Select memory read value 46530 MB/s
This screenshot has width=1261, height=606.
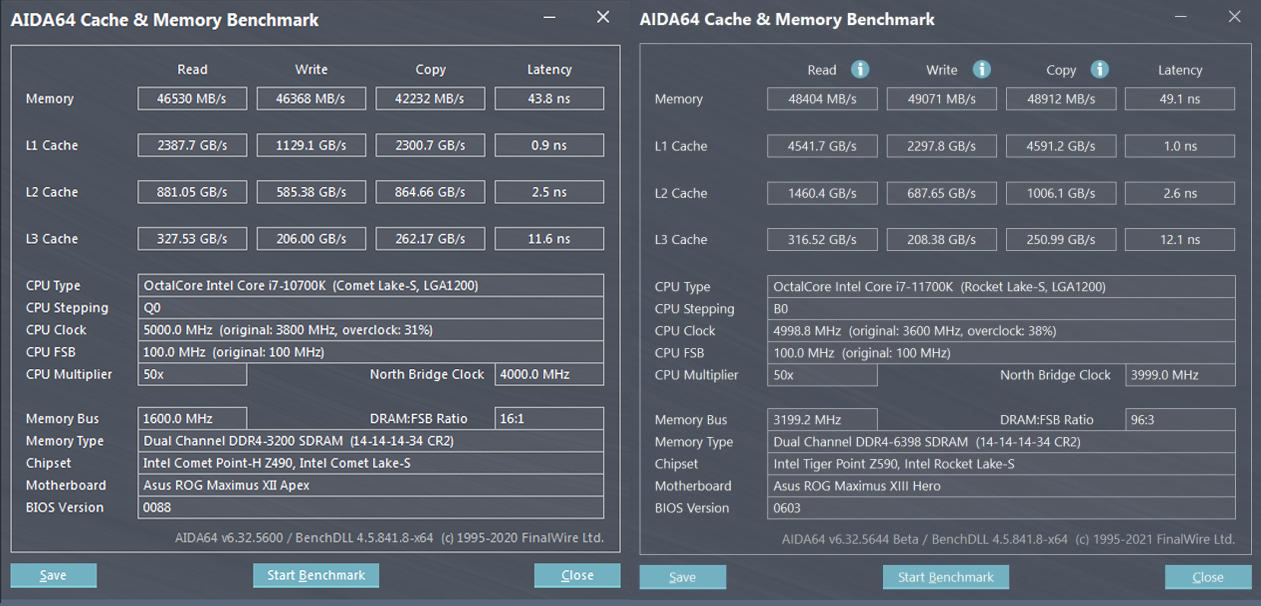click(192, 98)
